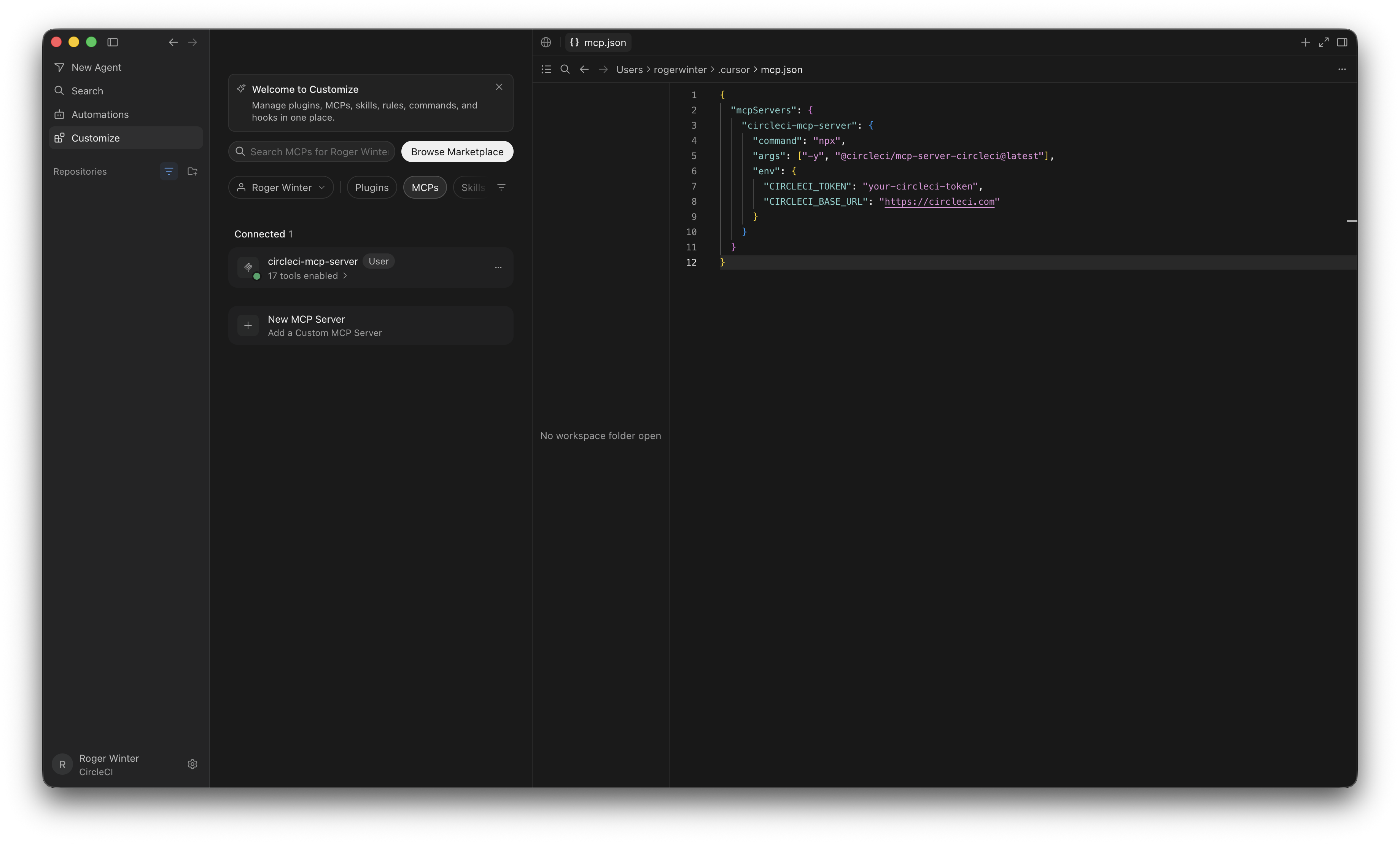Toggle the left sidebar panel icon

click(x=113, y=42)
